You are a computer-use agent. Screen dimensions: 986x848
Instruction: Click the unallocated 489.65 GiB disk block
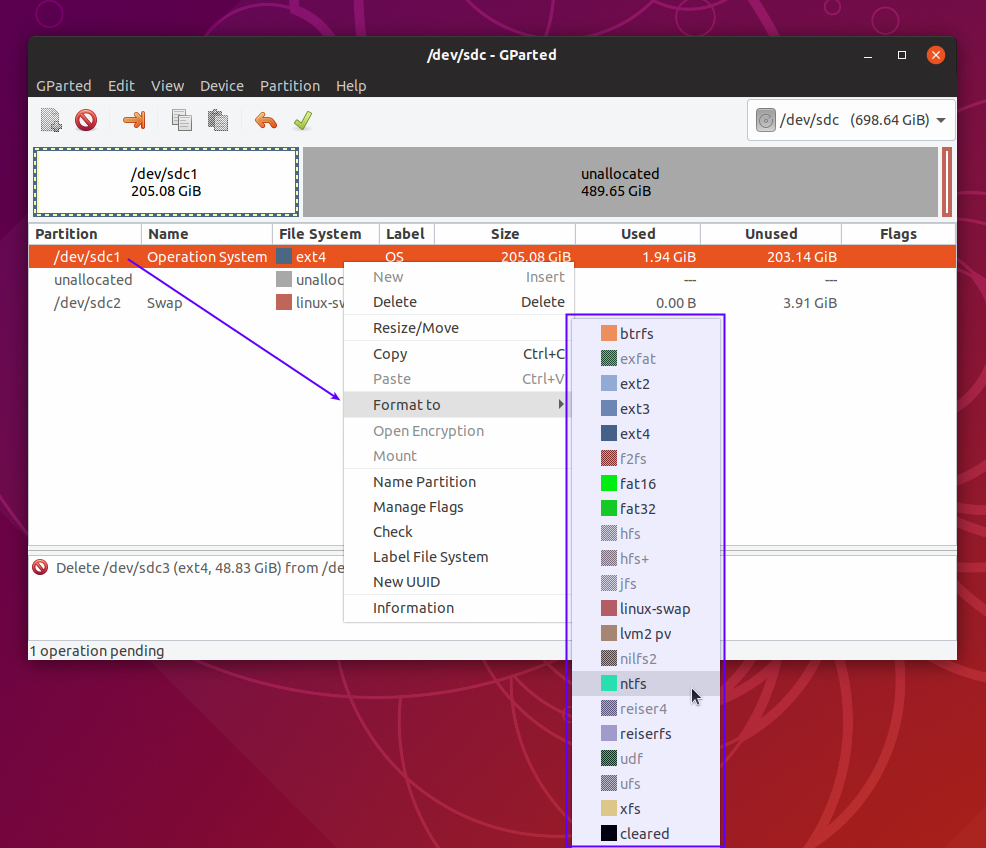point(620,182)
